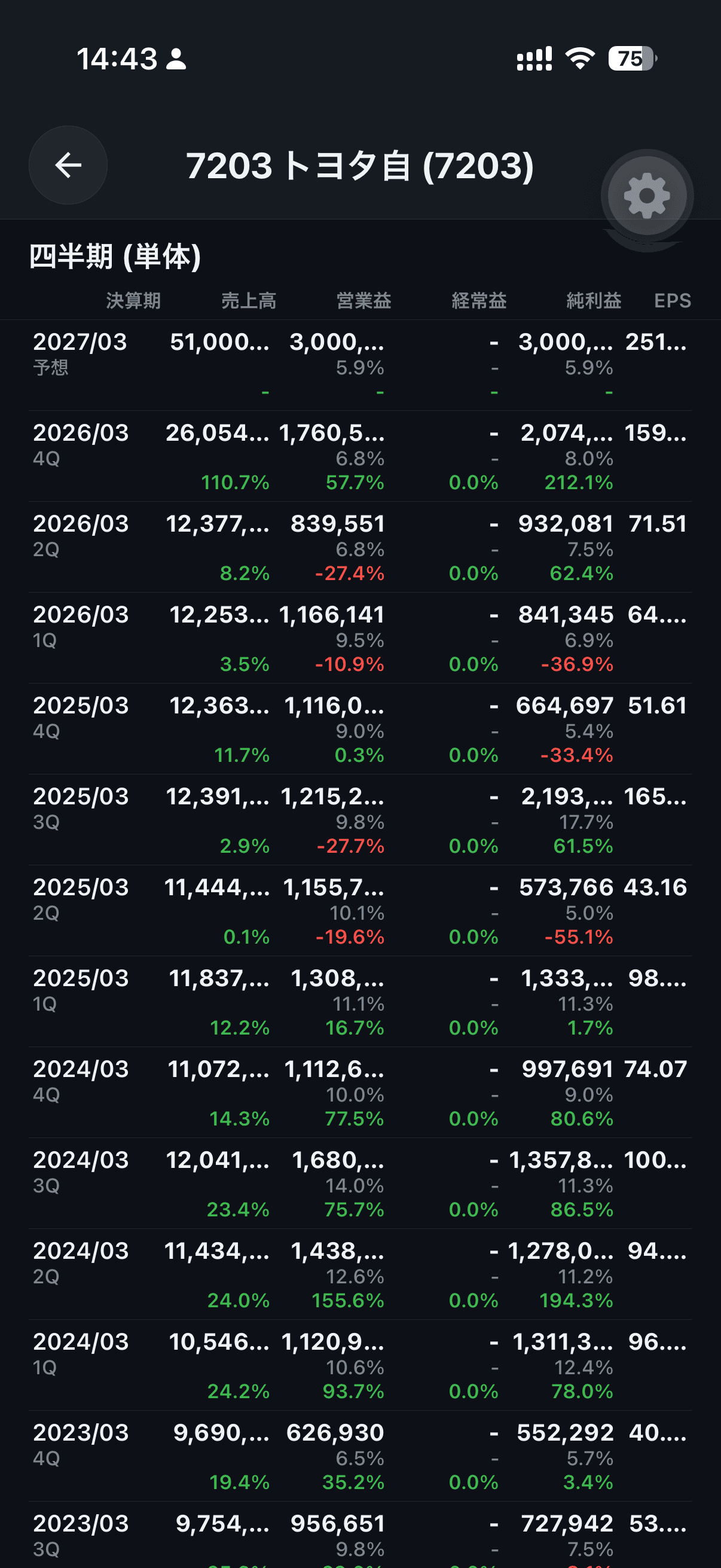
Task: Tap the person icon beside the clock
Action: coord(176,59)
